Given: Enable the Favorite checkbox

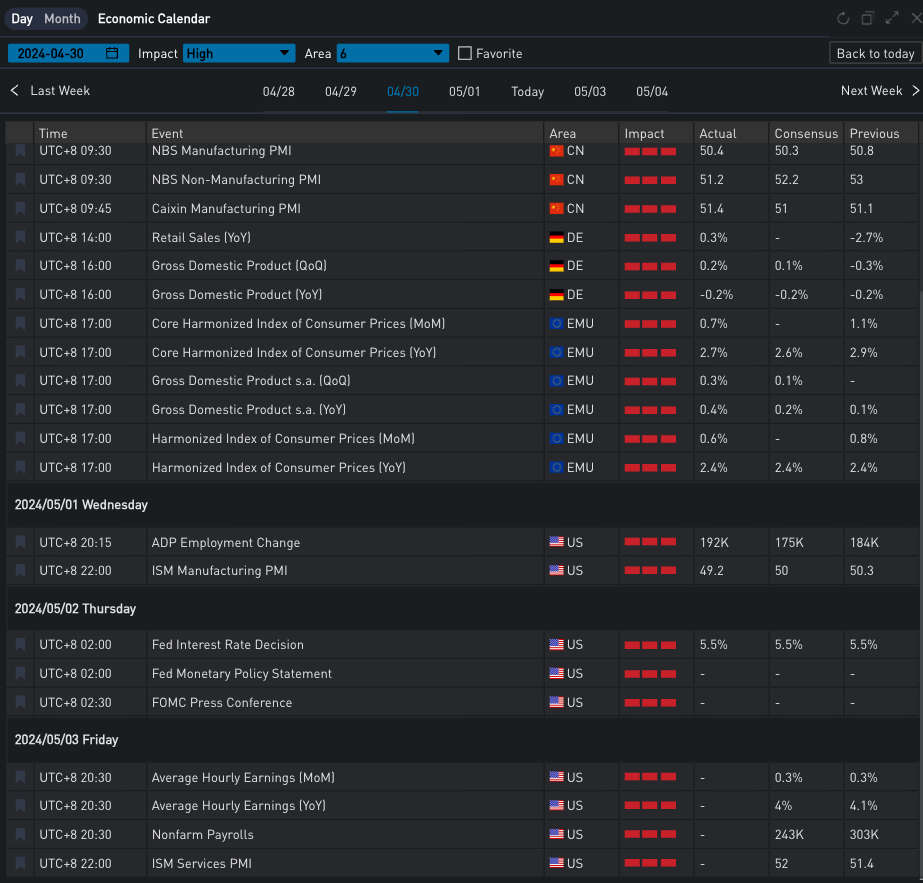Looking at the screenshot, I should coord(465,53).
